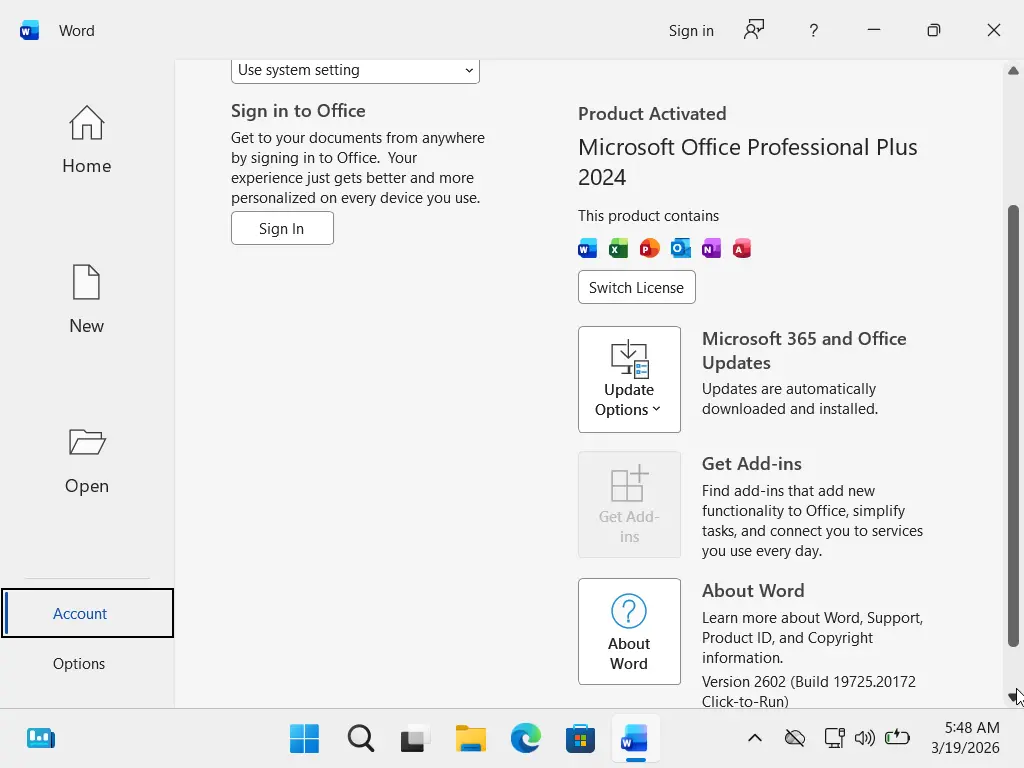The width and height of the screenshot is (1024, 768).
Task: Click the Microsoft 365 and Office Updates heading
Action: coord(804,351)
